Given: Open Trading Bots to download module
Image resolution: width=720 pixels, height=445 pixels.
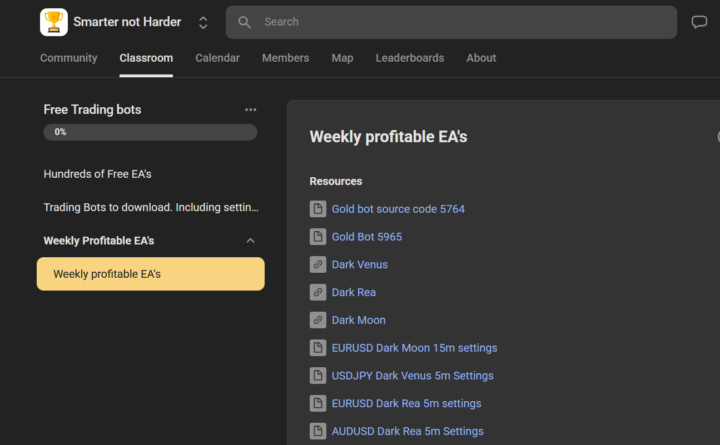Looking at the screenshot, I should tap(151, 207).
